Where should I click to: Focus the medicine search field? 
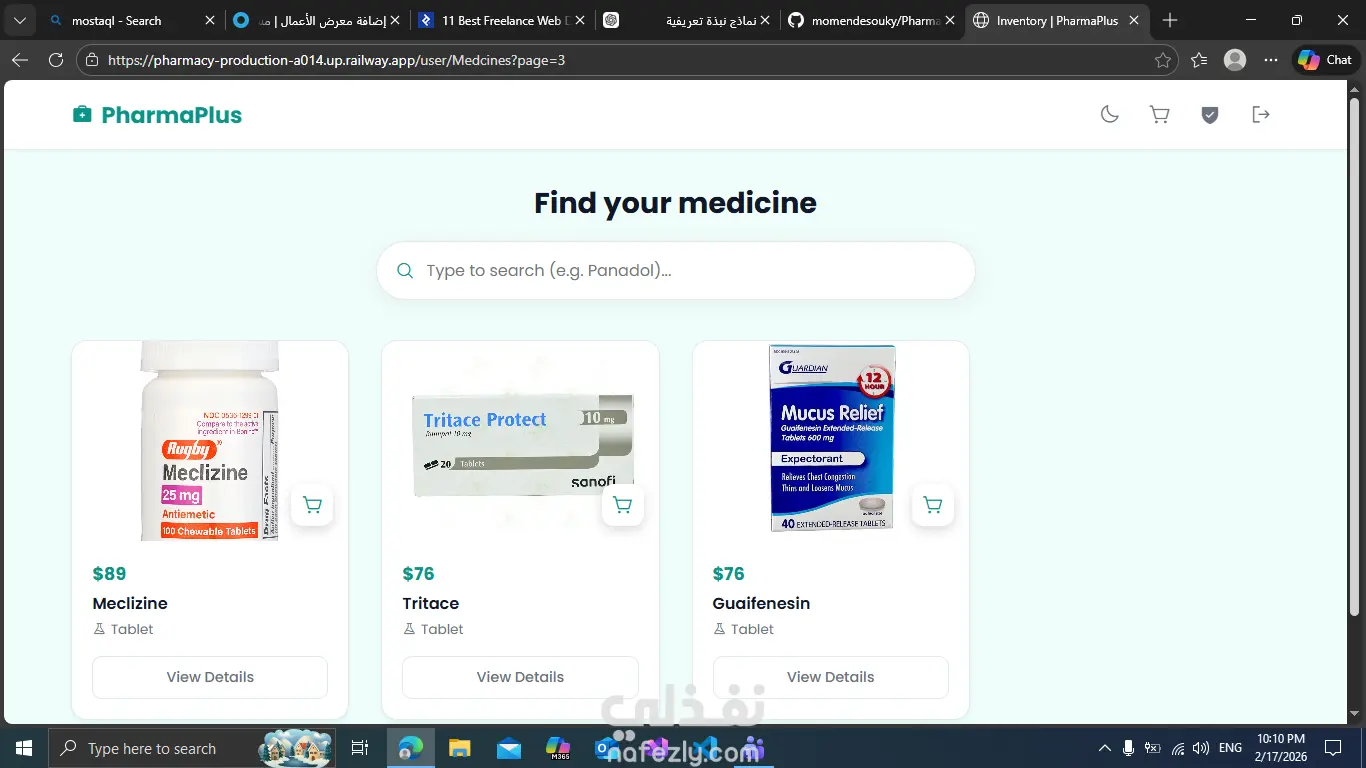pyautogui.click(x=676, y=270)
